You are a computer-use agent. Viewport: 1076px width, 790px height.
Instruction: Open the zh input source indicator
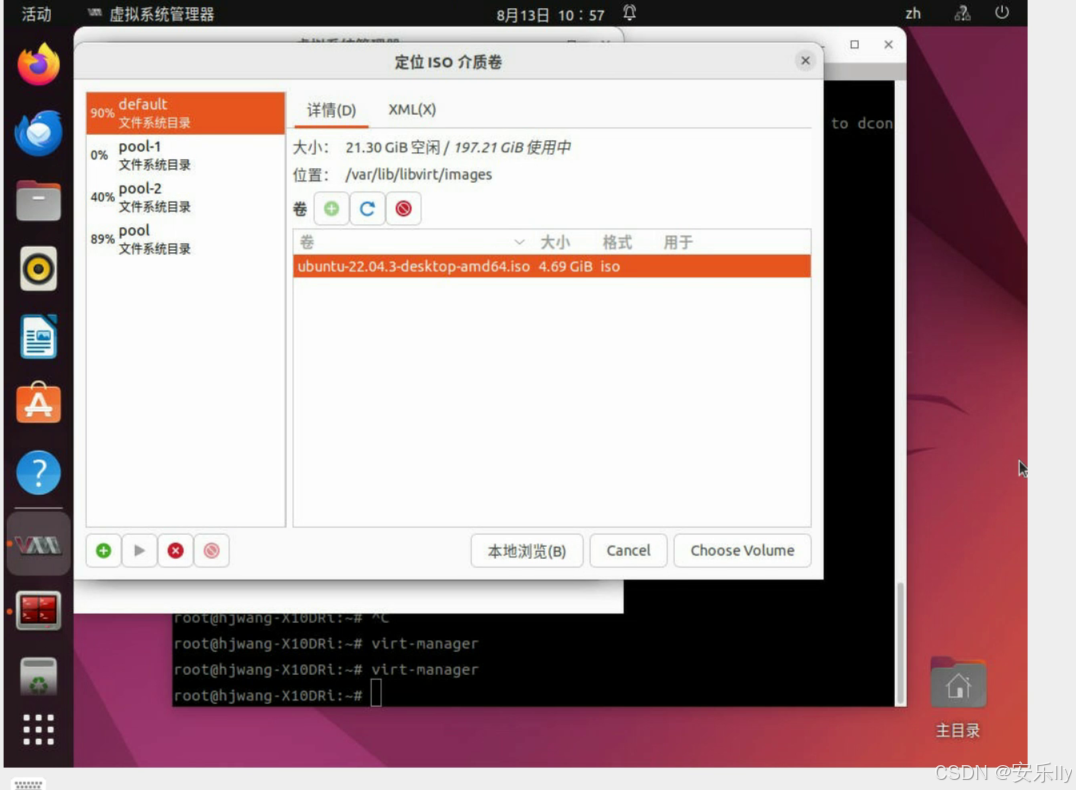point(913,13)
